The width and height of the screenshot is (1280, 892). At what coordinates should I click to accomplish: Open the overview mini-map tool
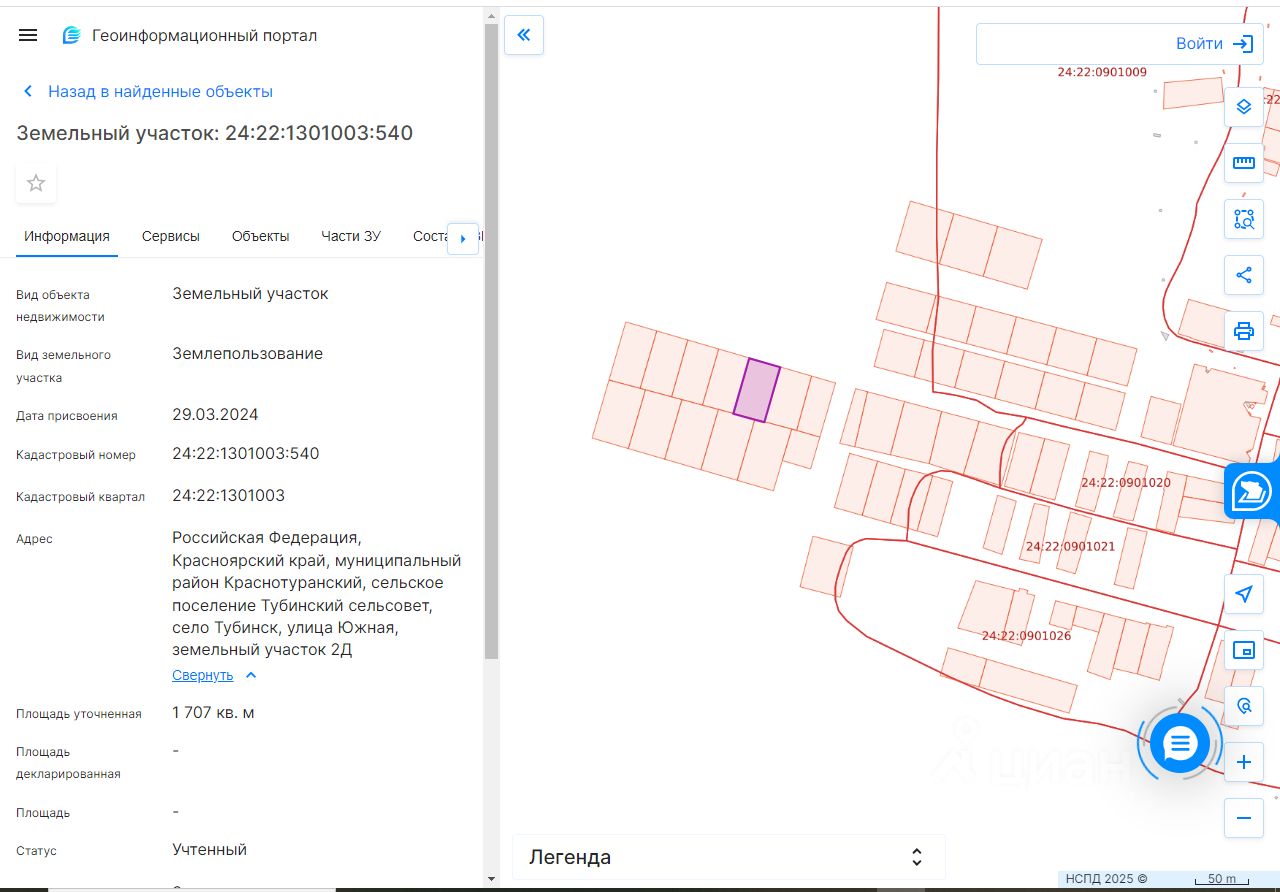1244,650
